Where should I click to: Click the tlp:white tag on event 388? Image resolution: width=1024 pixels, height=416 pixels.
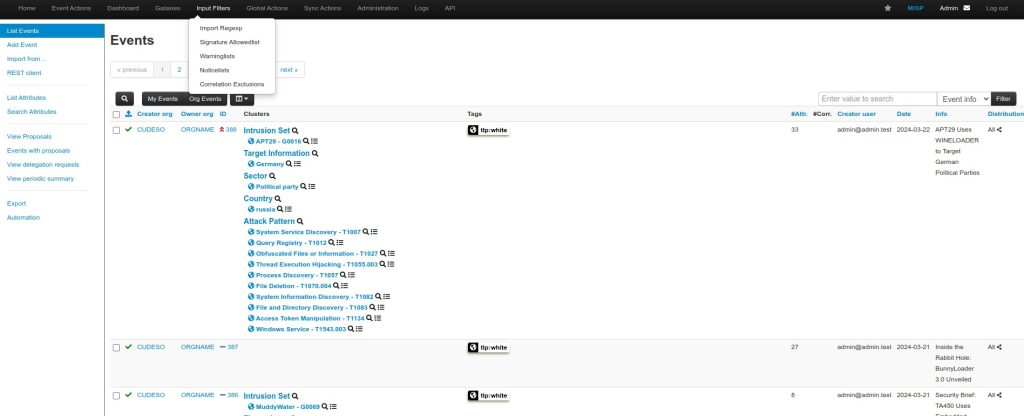pyautogui.click(x=488, y=130)
